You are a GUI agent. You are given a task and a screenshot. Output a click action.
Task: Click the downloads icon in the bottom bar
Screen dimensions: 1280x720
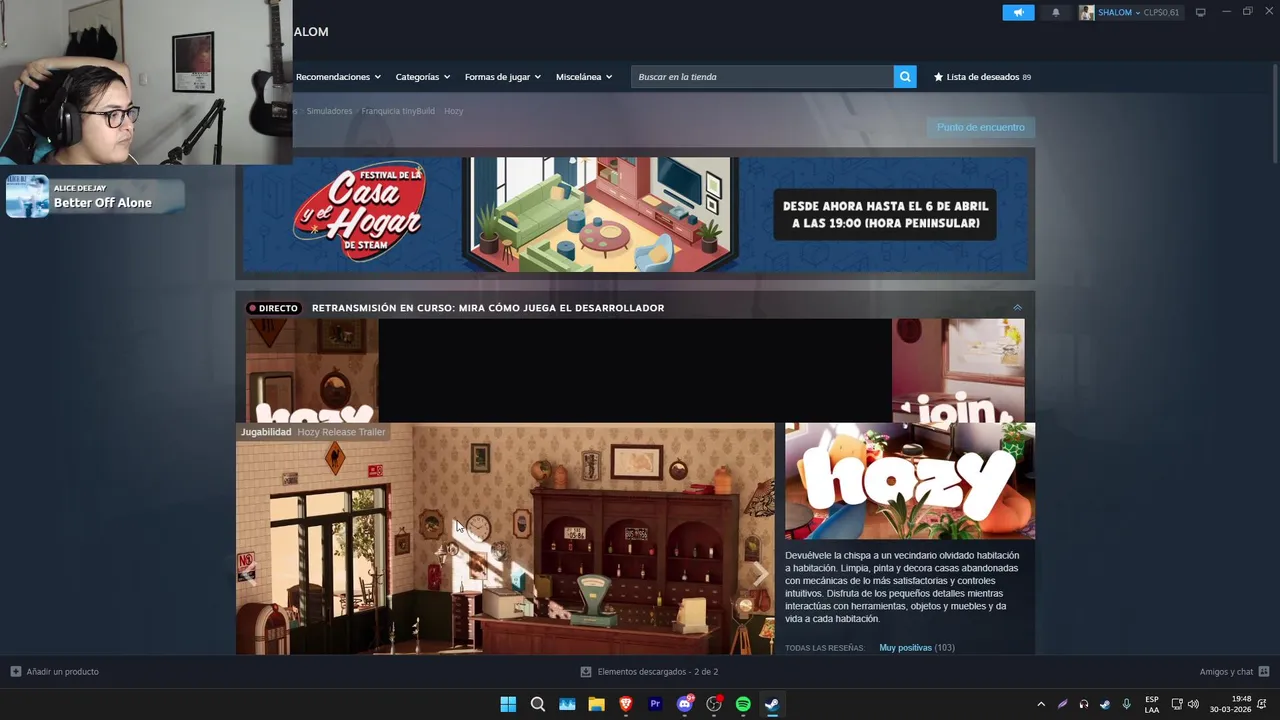pyautogui.click(x=587, y=672)
